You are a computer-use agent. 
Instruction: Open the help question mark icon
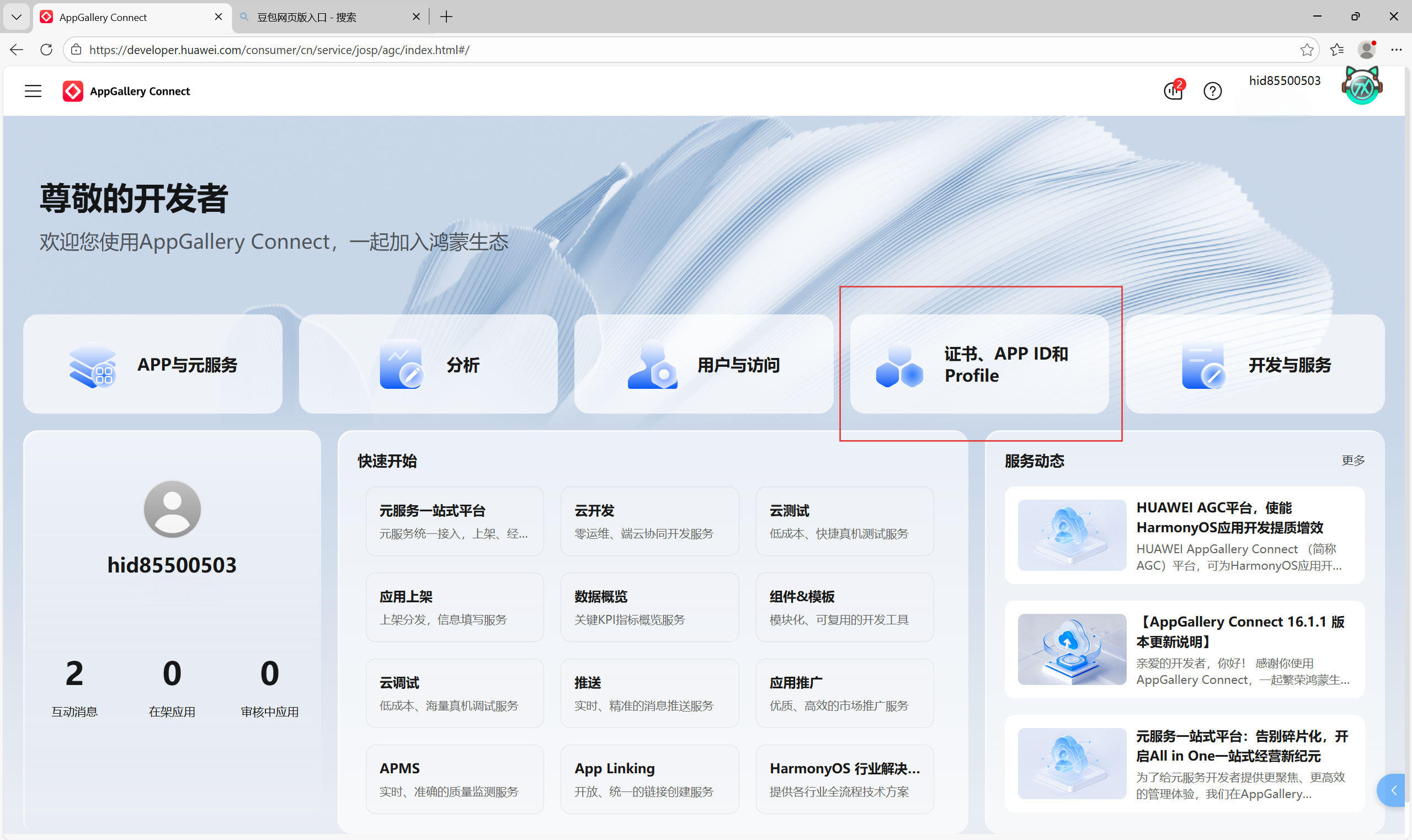pos(1212,91)
